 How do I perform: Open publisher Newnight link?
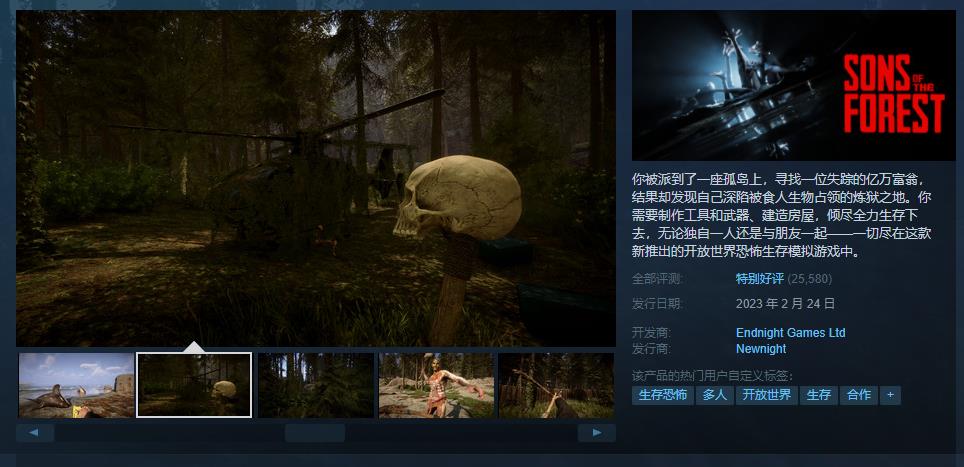[761, 349]
